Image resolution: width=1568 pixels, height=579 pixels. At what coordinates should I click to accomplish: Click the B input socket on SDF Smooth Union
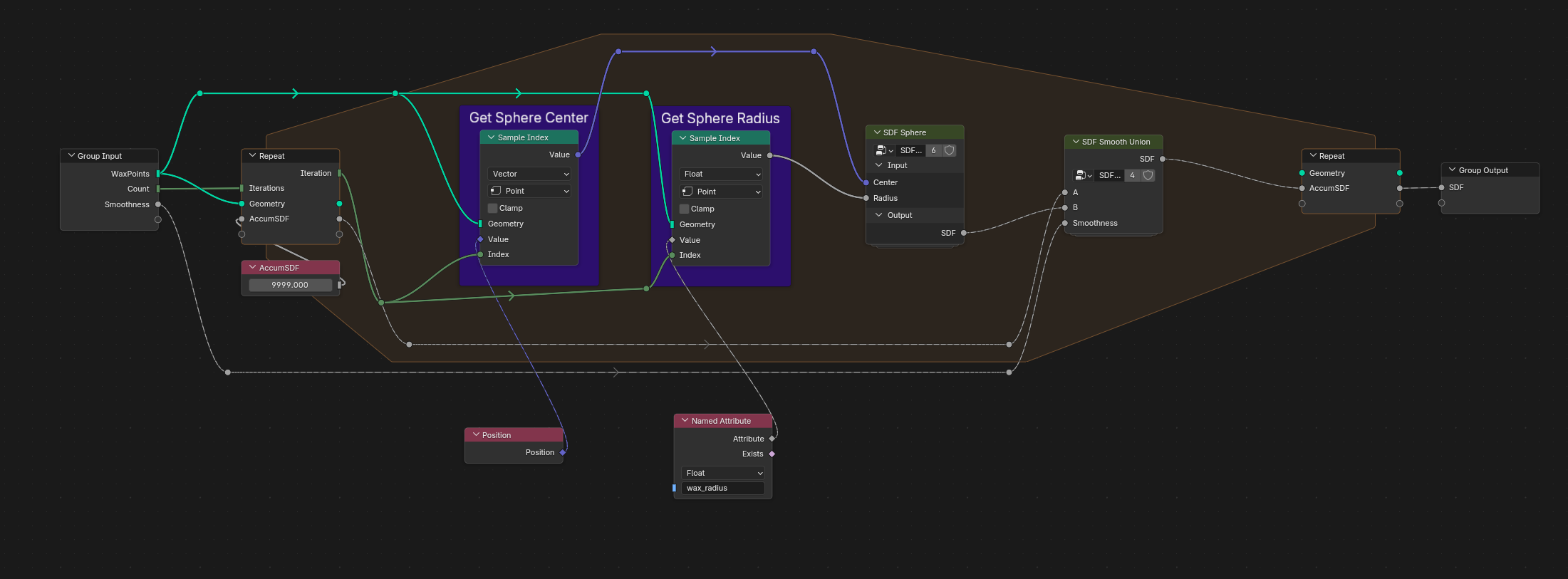coord(1065,207)
